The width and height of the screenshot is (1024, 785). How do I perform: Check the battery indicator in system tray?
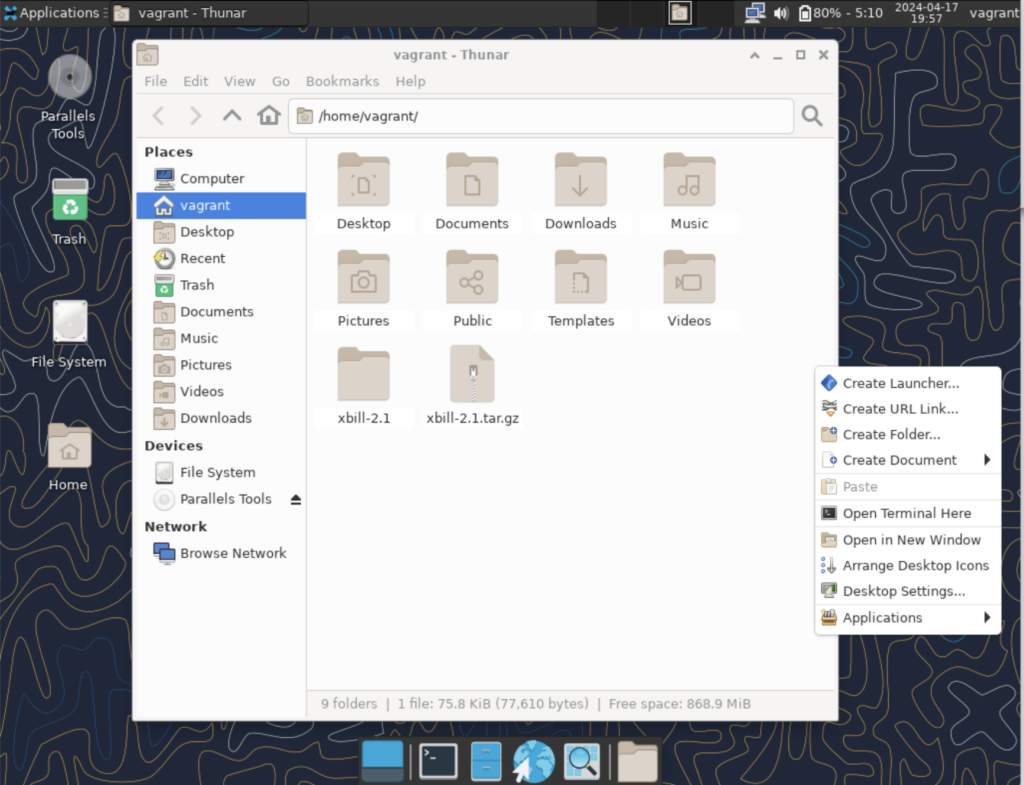click(806, 13)
